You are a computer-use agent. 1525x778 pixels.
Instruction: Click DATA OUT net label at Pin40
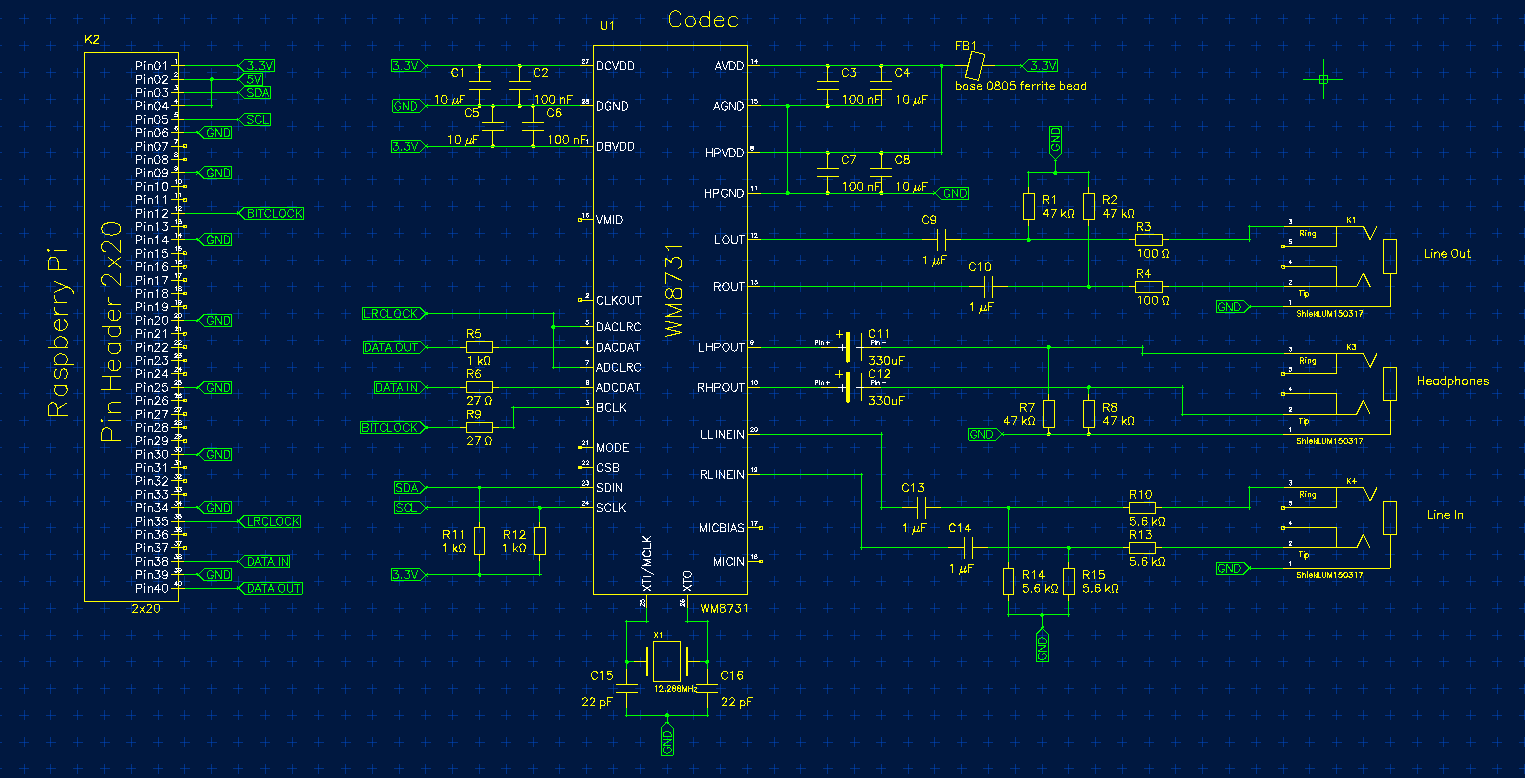click(270, 589)
